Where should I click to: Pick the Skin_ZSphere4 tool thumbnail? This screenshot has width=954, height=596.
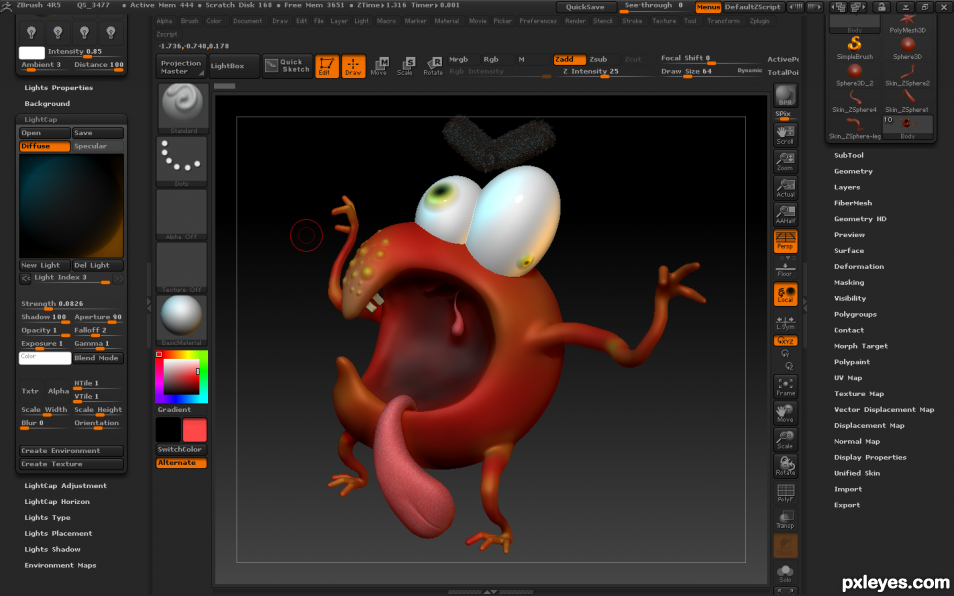(854, 101)
